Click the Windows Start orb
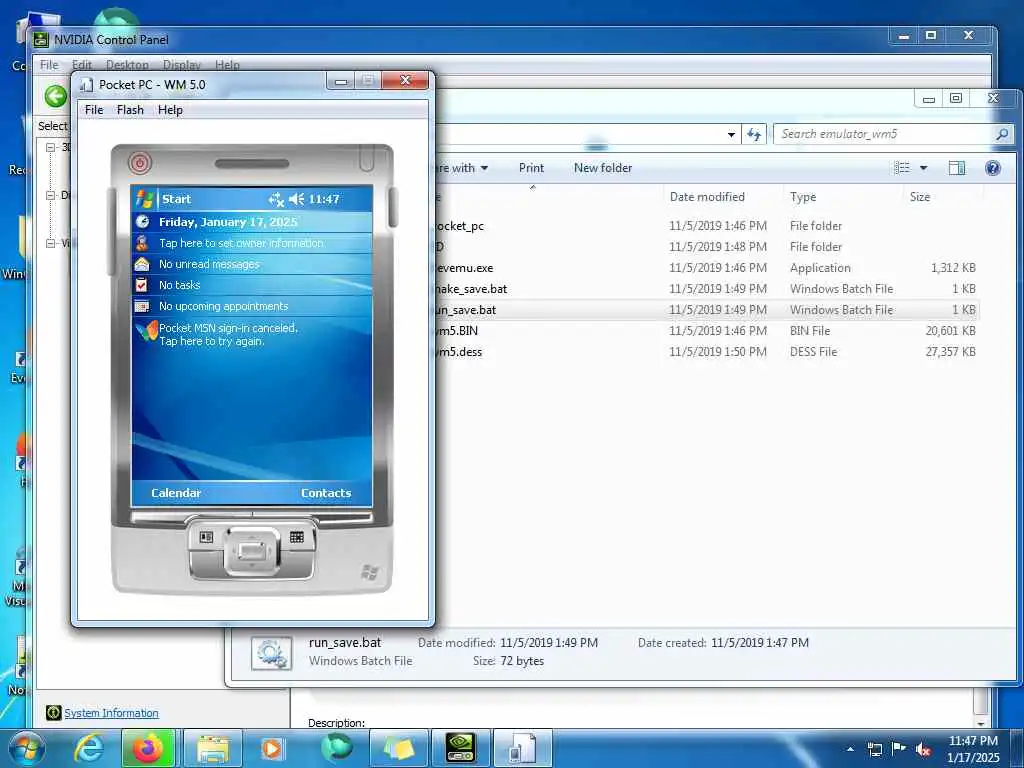The image size is (1024, 768). point(27,748)
